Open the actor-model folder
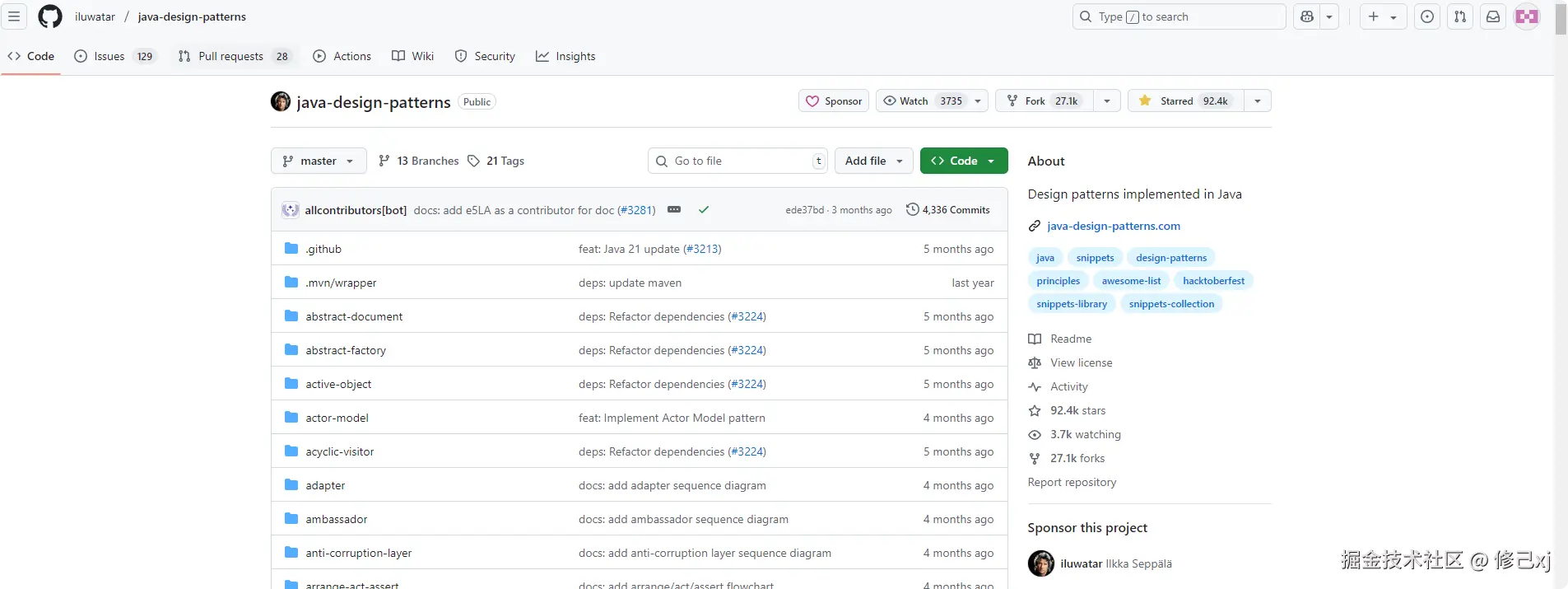Viewport: 1568px width, 589px height. [337, 418]
